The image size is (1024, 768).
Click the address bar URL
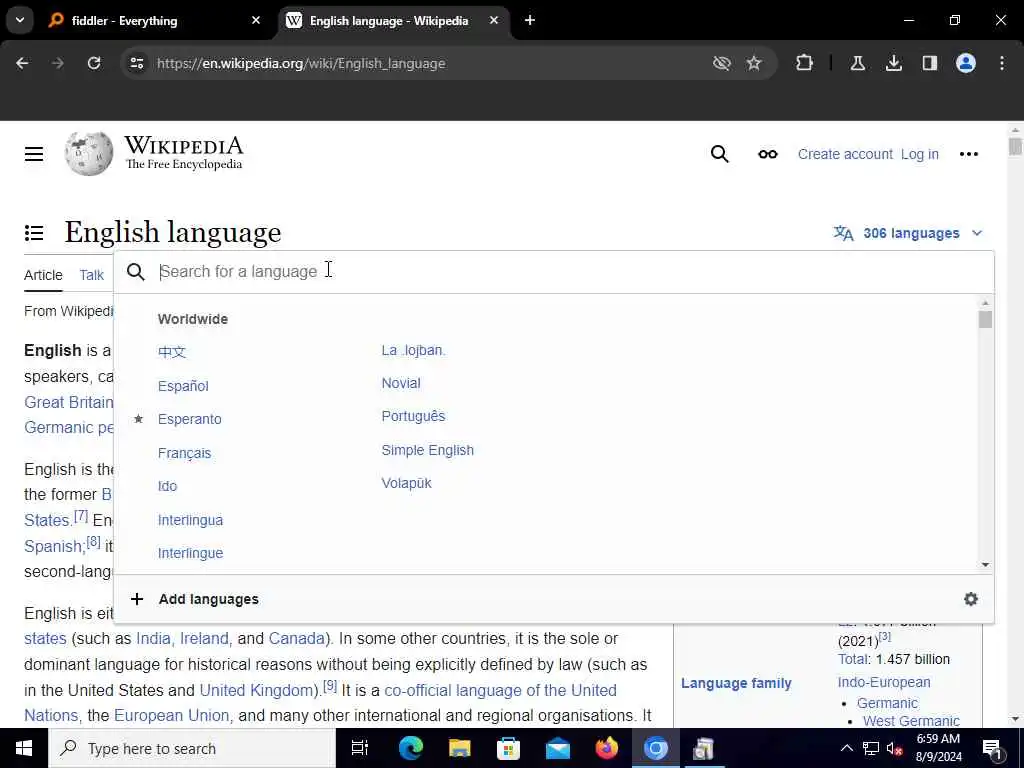tap(300, 63)
